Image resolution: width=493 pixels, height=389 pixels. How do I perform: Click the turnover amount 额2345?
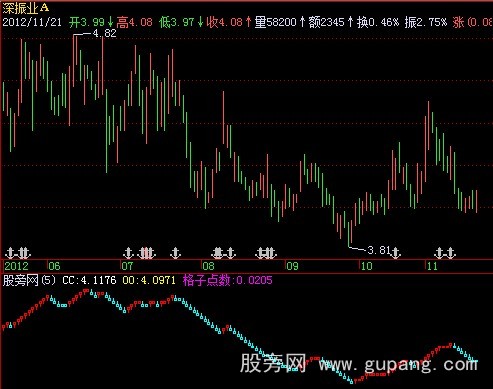(326, 22)
